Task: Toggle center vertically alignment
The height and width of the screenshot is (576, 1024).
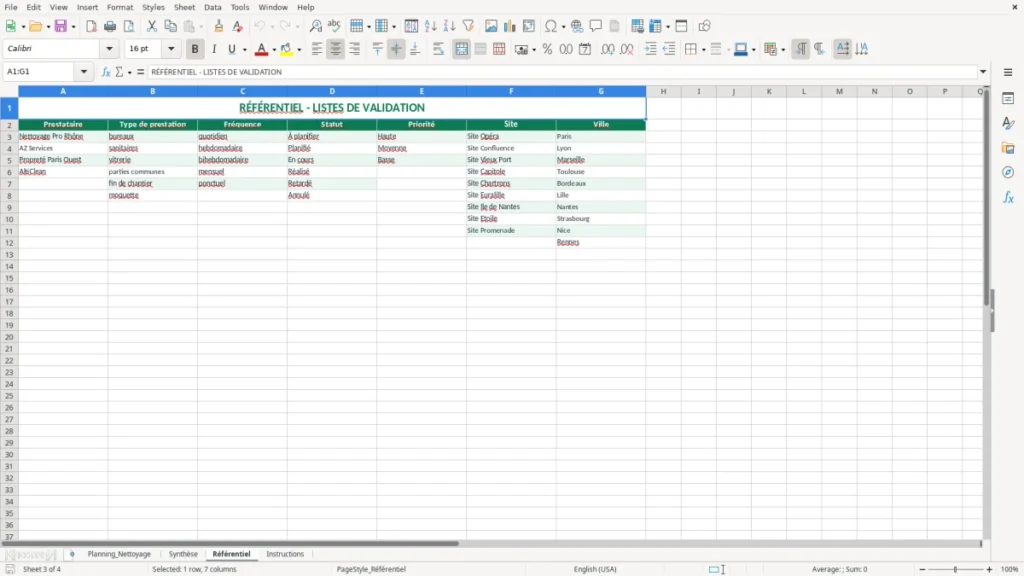Action: pos(396,49)
